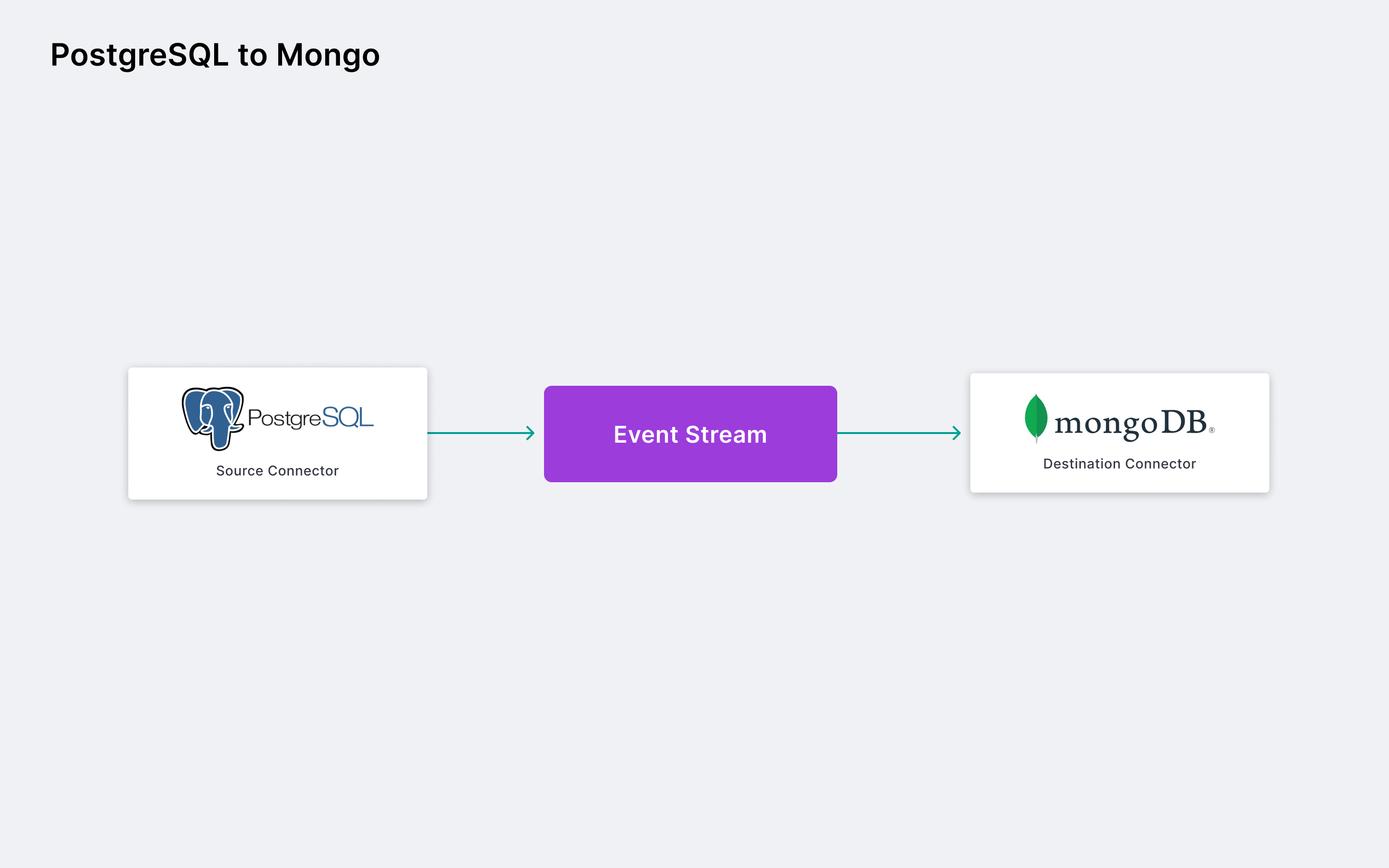This screenshot has width=1389, height=868.
Task: Click the arrowhead pointing into Event Stream
Action: click(x=531, y=433)
